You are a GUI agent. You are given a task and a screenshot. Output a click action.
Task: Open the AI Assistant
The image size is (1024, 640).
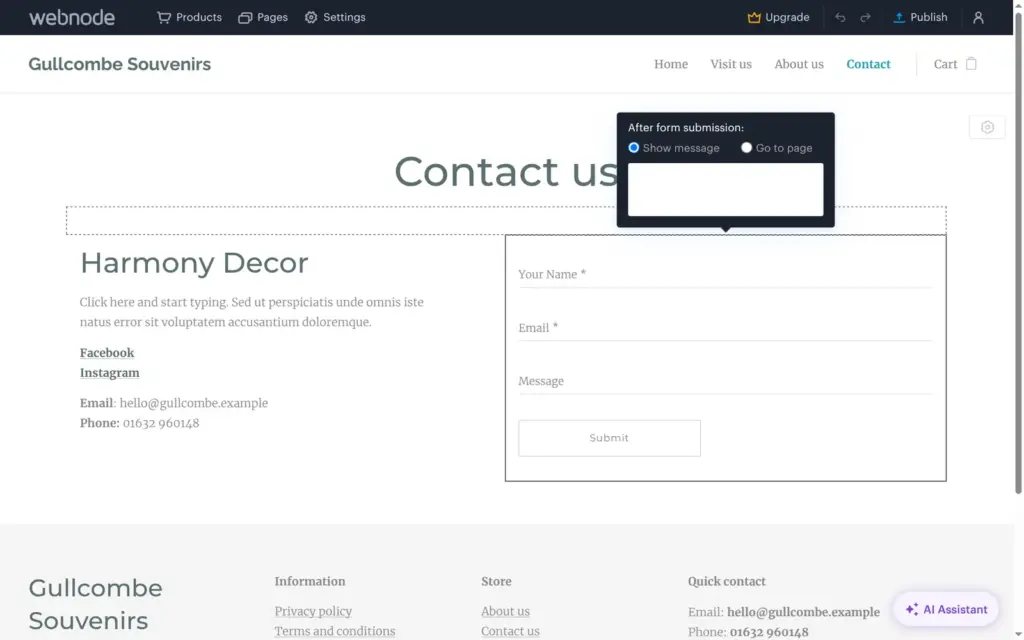pyautogui.click(x=946, y=609)
